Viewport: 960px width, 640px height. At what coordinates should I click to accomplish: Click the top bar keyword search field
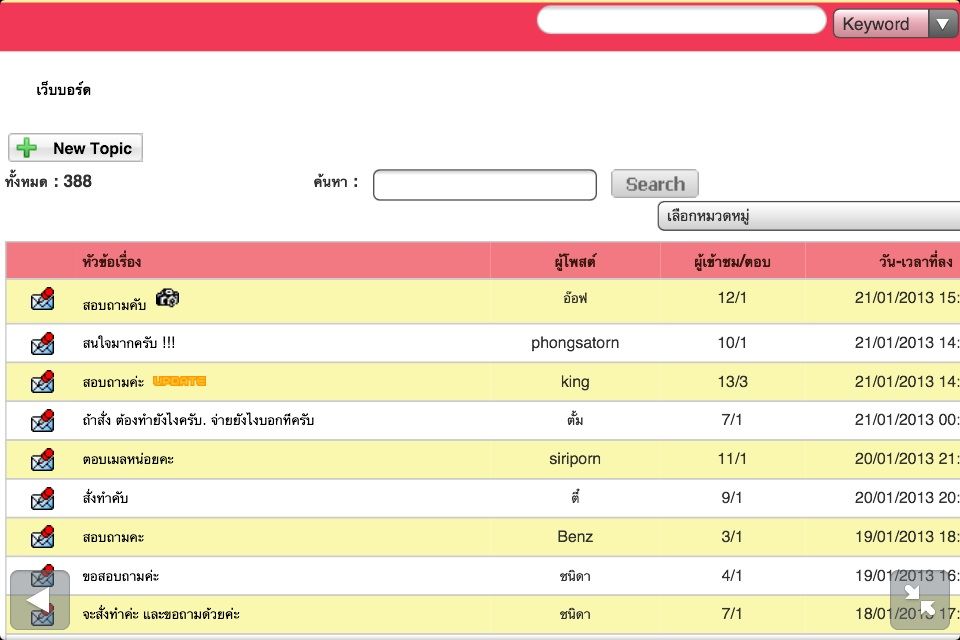pos(680,21)
